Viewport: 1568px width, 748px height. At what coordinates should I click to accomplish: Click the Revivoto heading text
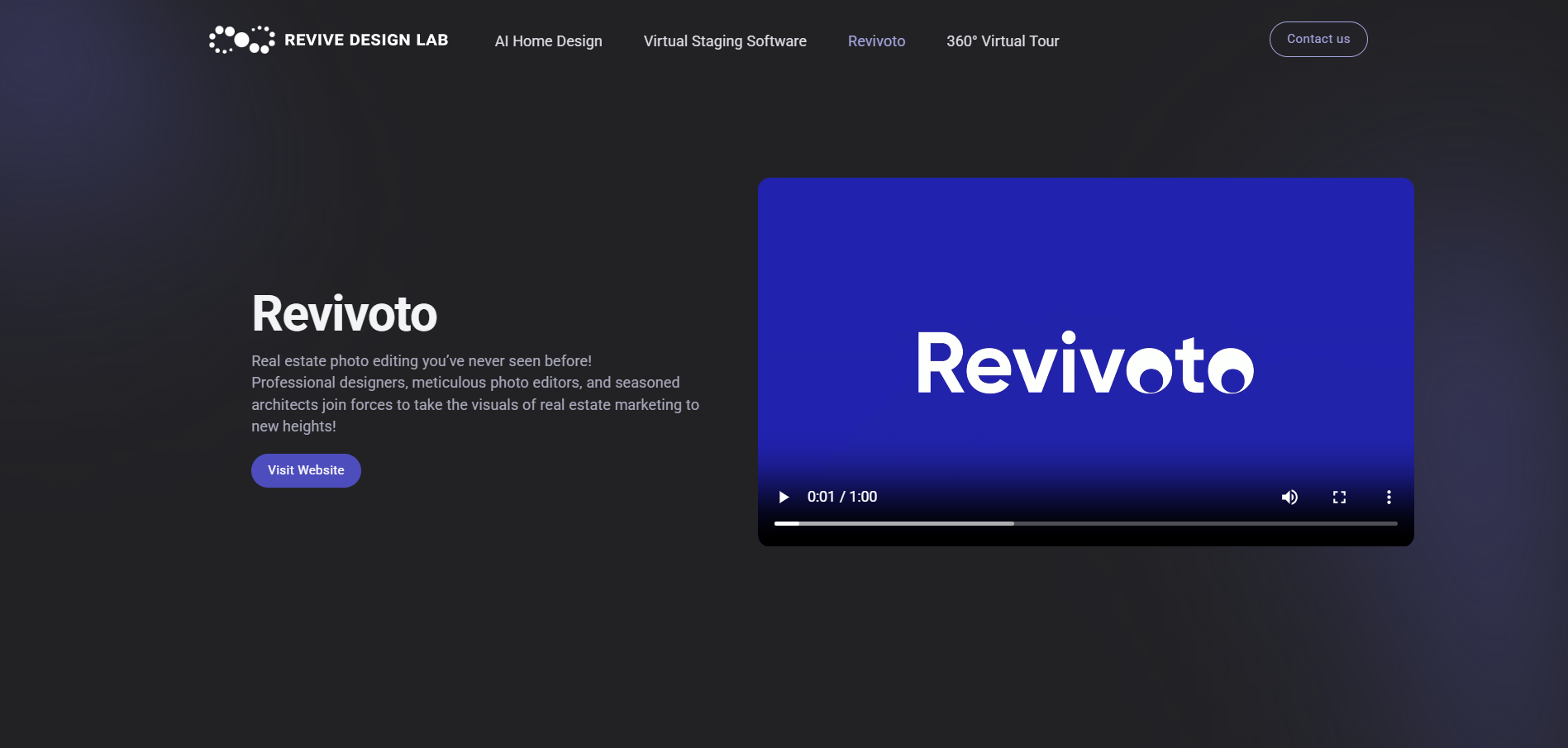click(344, 314)
